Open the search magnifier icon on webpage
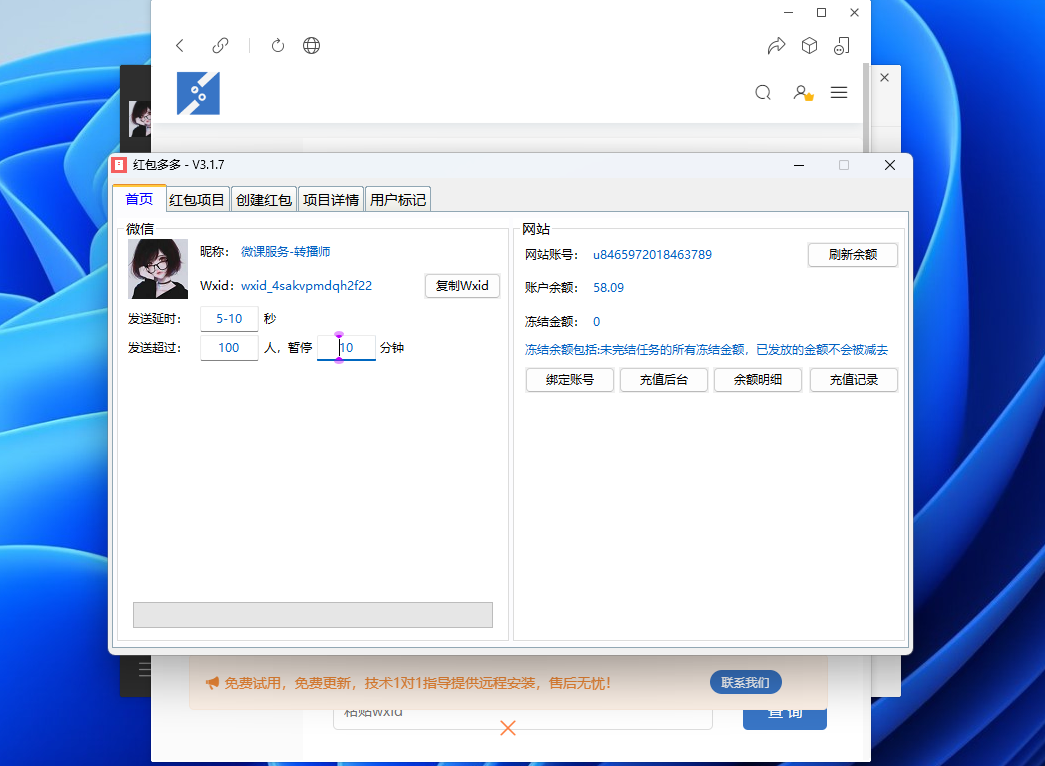The width and height of the screenshot is (1045, 766). (x=763, y=93)
